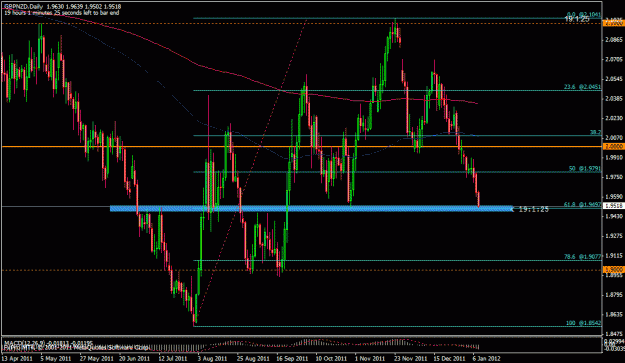
Task: Click the 15 Dec 2011 date label
Action: point(450,358)
